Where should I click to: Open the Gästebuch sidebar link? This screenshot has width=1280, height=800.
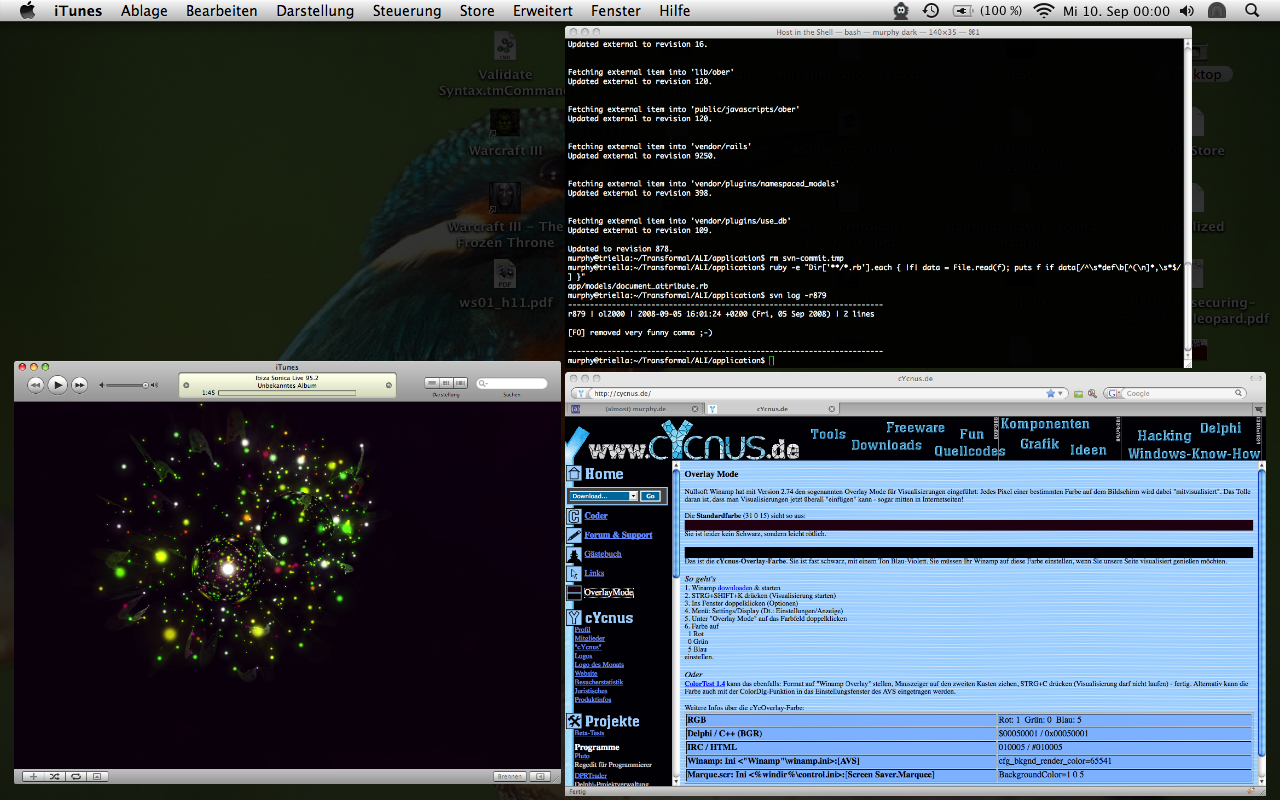pyautogui.click(x=603, y=553)
